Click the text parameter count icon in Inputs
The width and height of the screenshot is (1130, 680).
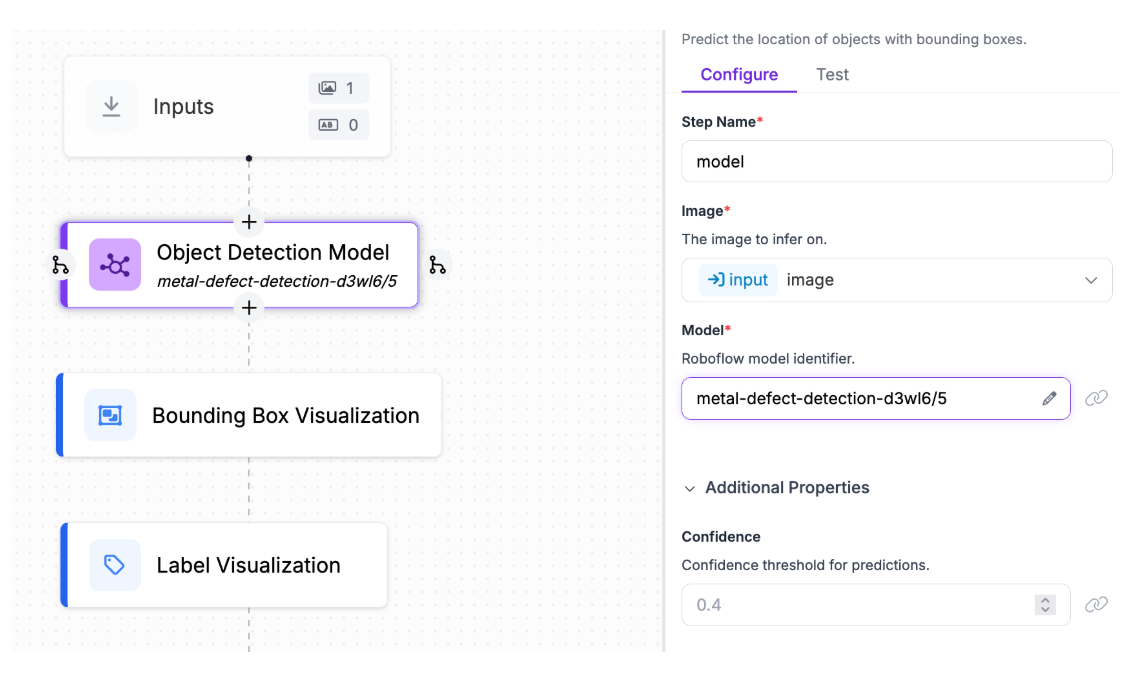click(327, 125)
